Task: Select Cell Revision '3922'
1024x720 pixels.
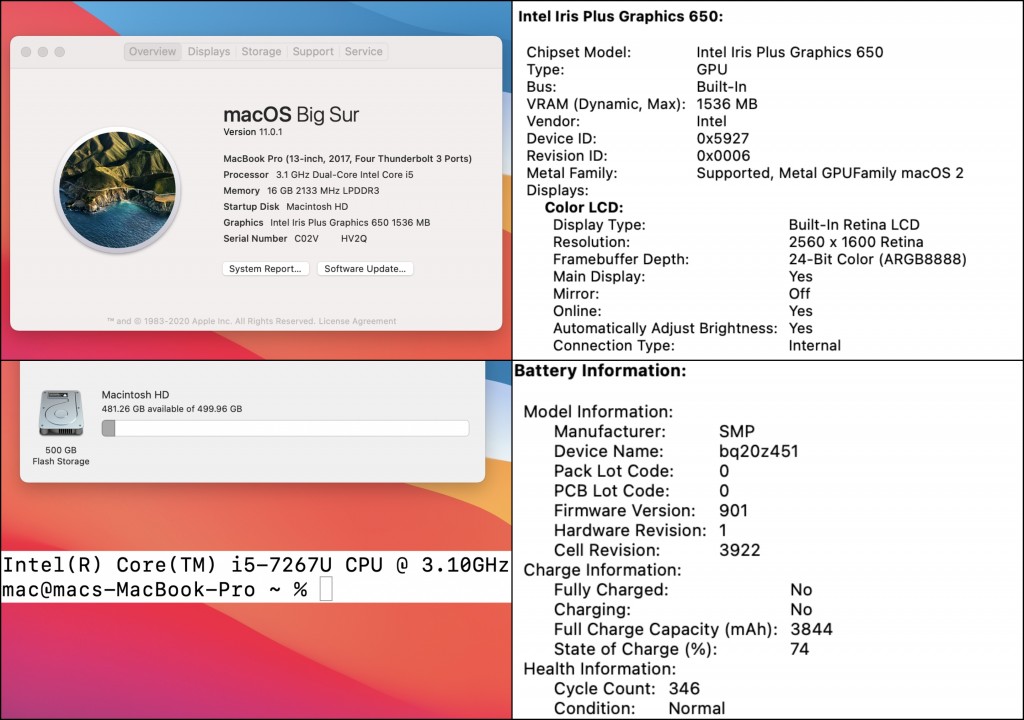Action: 739,550
